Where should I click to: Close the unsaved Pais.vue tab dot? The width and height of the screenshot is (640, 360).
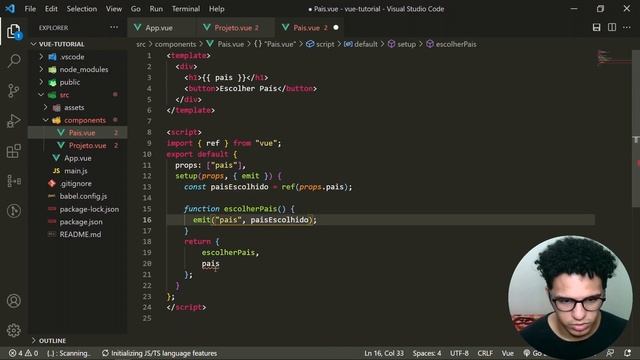point(336,28)
